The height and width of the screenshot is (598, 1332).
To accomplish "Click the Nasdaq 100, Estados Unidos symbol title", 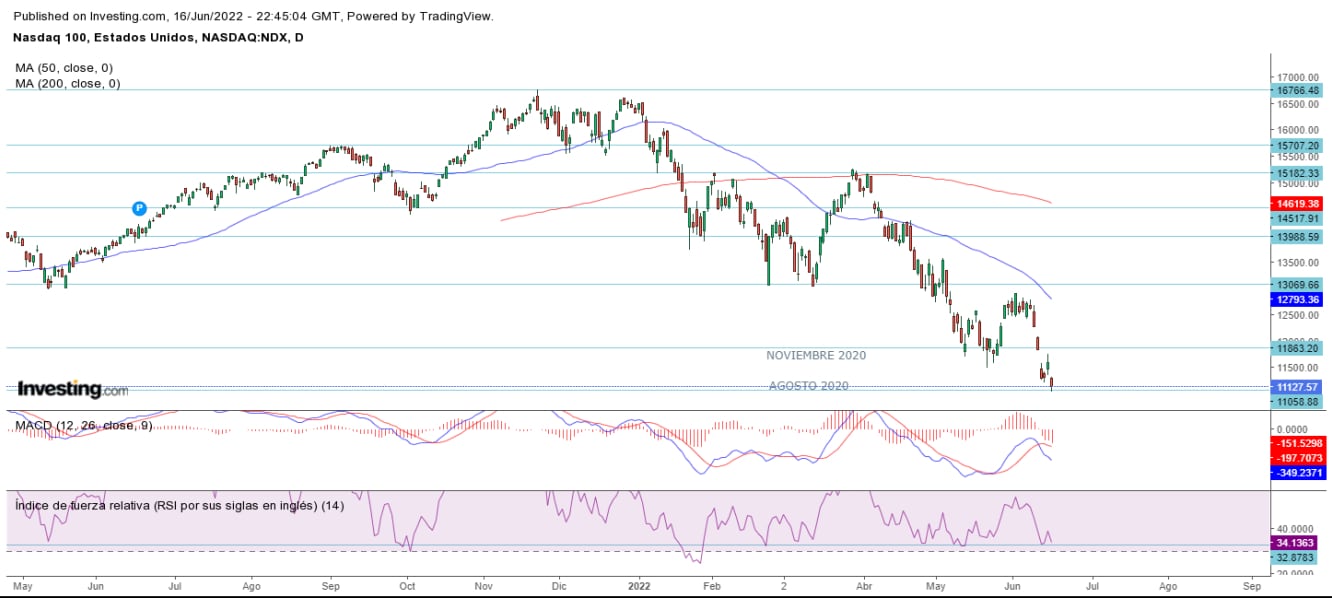I will pyautogui.click(x=158, y=37).
